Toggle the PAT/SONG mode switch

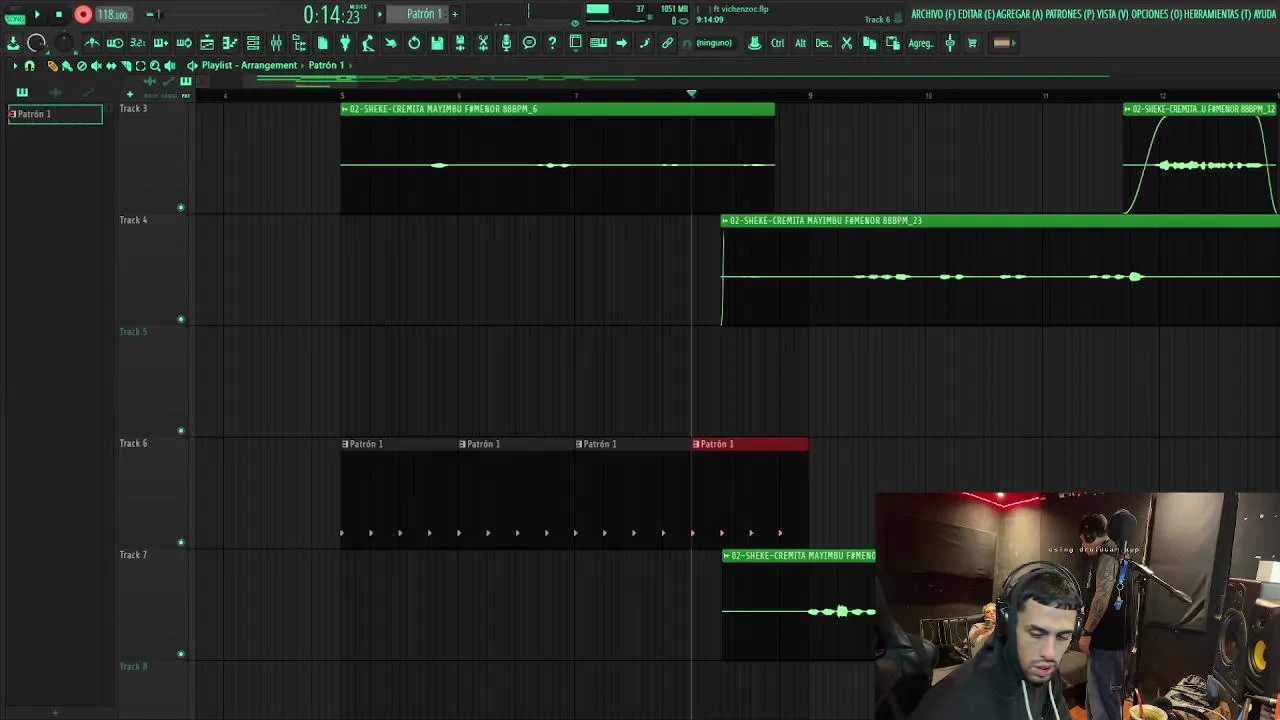[x=14, y=14]
